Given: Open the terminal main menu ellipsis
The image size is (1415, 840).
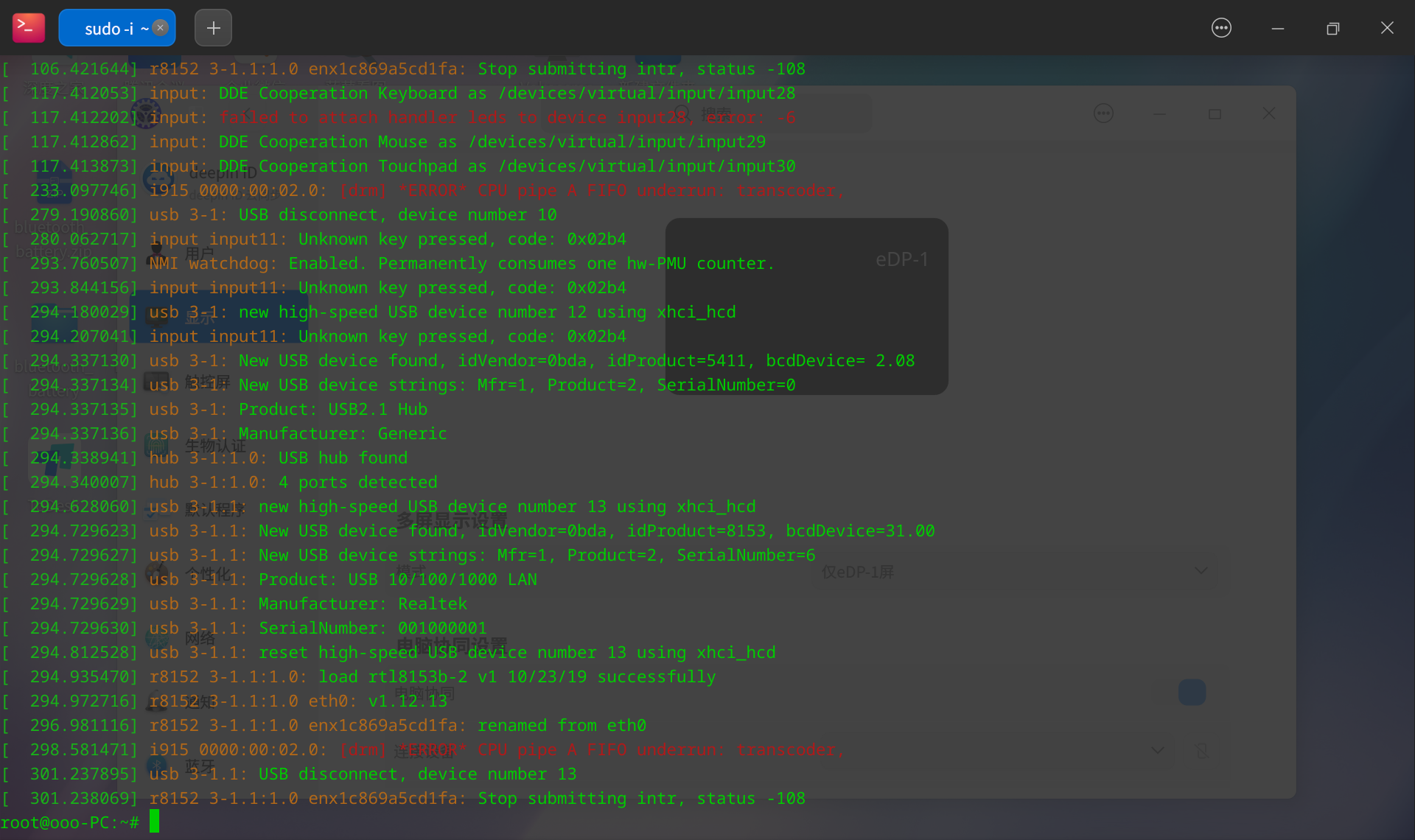Looking at the screenshot, I should 1221,28.
